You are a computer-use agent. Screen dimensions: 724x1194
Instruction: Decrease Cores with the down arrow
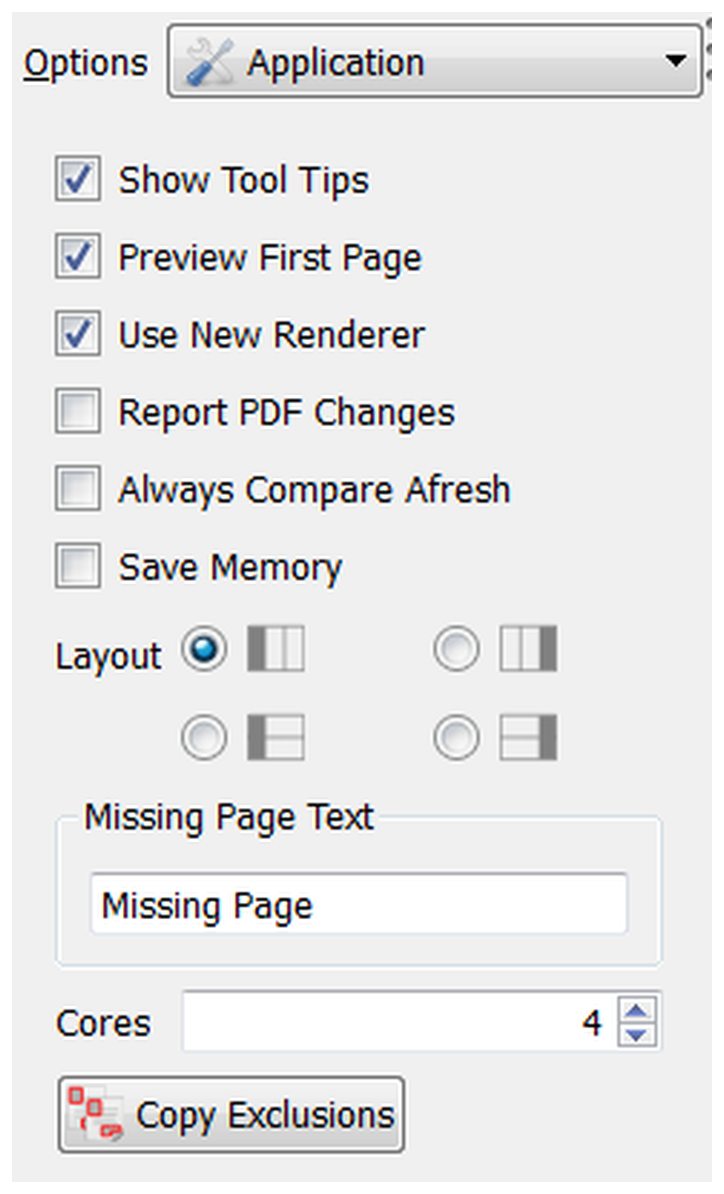(637, 1034)
